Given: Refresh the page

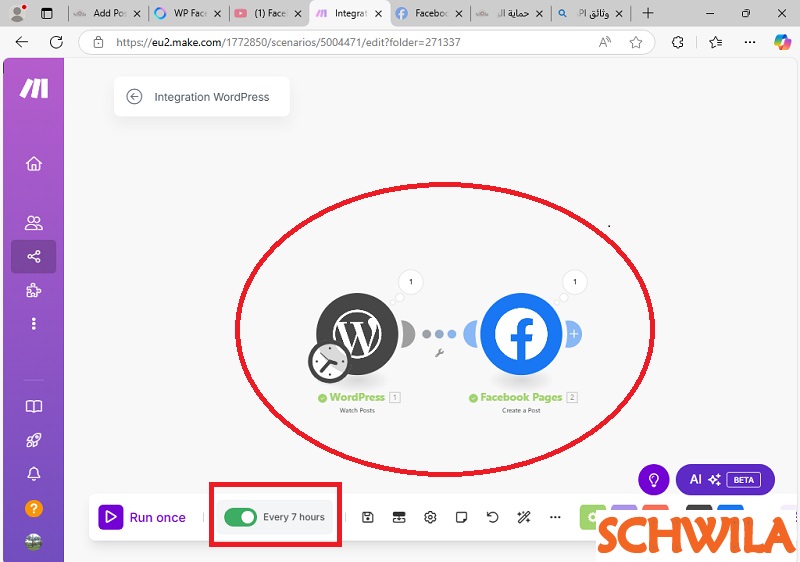Looking at the screenshot, I should click(x=56, y=42).
